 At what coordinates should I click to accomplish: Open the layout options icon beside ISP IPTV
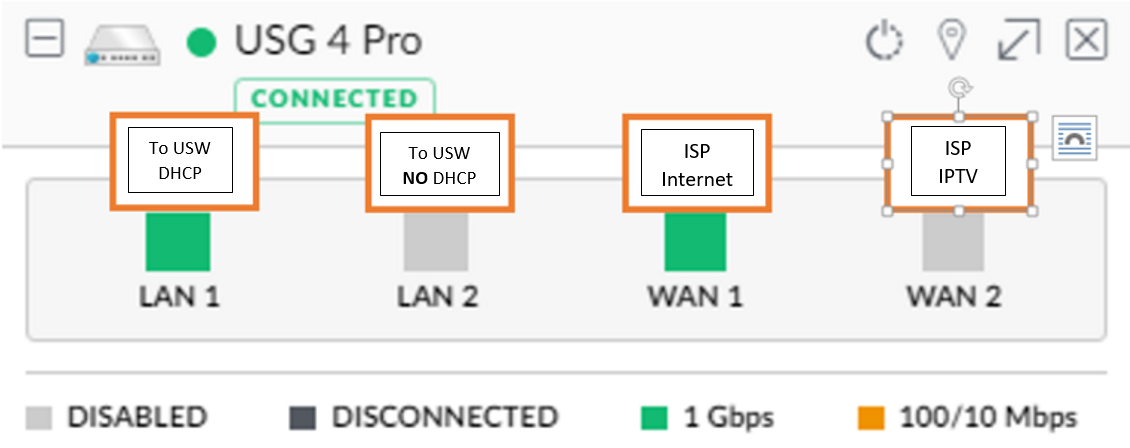click(1074, 138)
